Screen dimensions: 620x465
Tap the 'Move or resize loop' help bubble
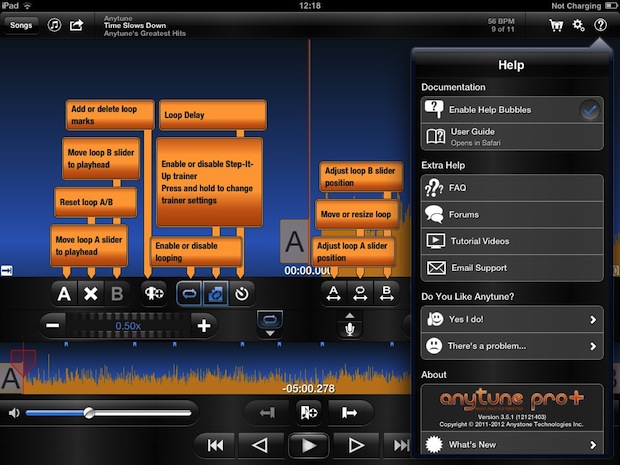click(x=357, y=214)
